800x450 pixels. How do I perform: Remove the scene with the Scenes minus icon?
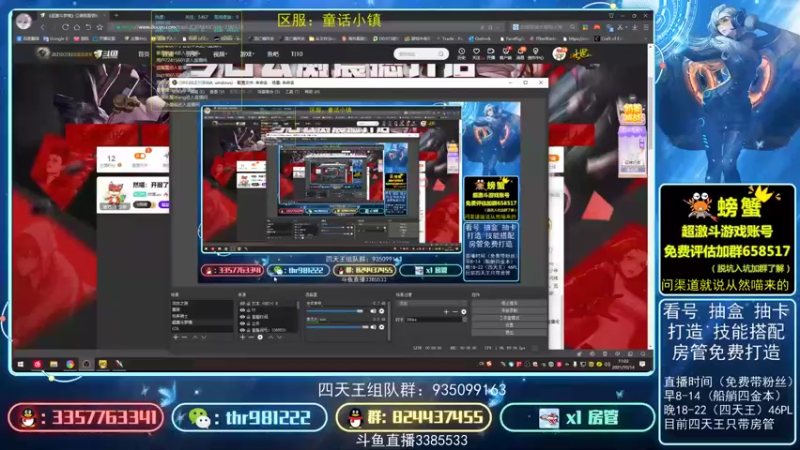(184, 337)
